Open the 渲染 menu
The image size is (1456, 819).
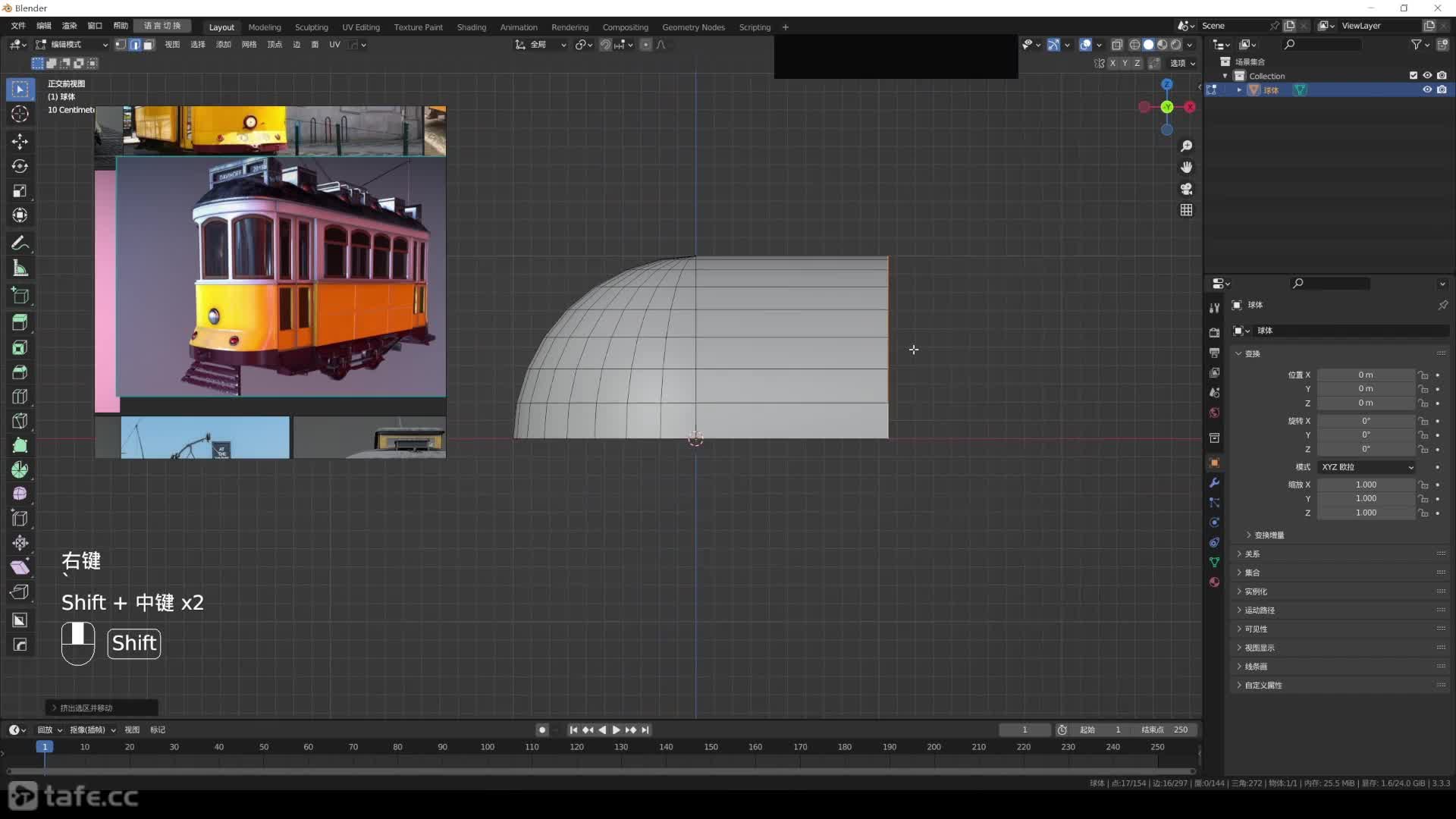[x=69, y=26]
